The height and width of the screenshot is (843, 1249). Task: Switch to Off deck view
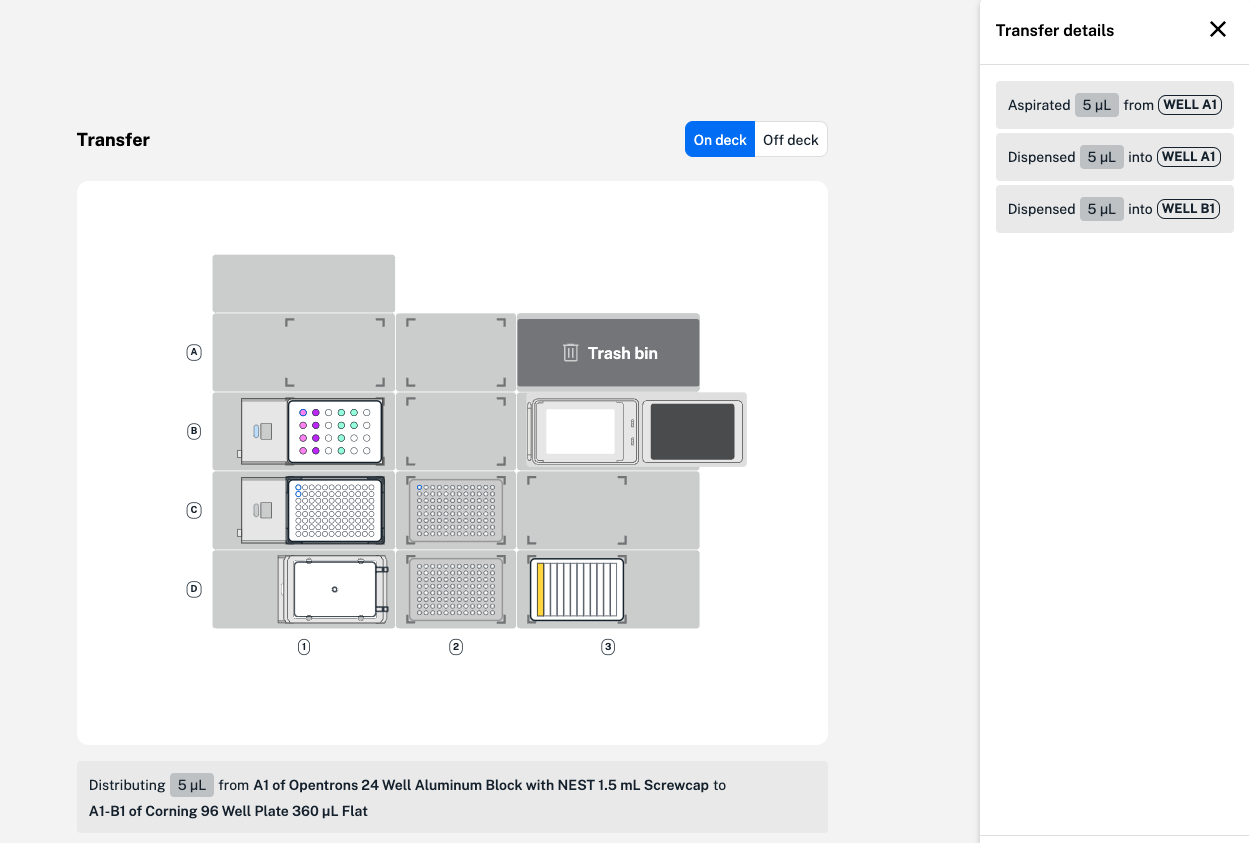point(790,140)
